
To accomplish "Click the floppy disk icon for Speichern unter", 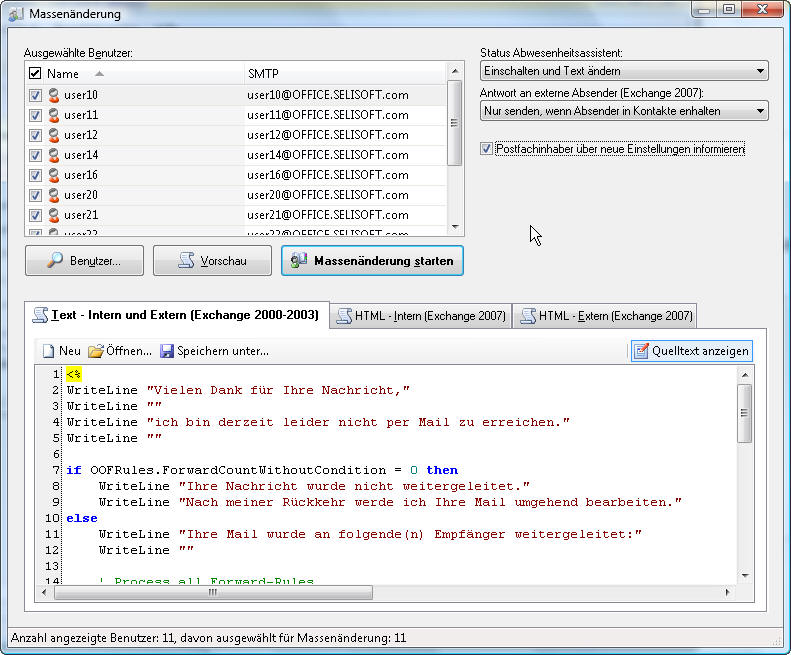I will (166, 351).
